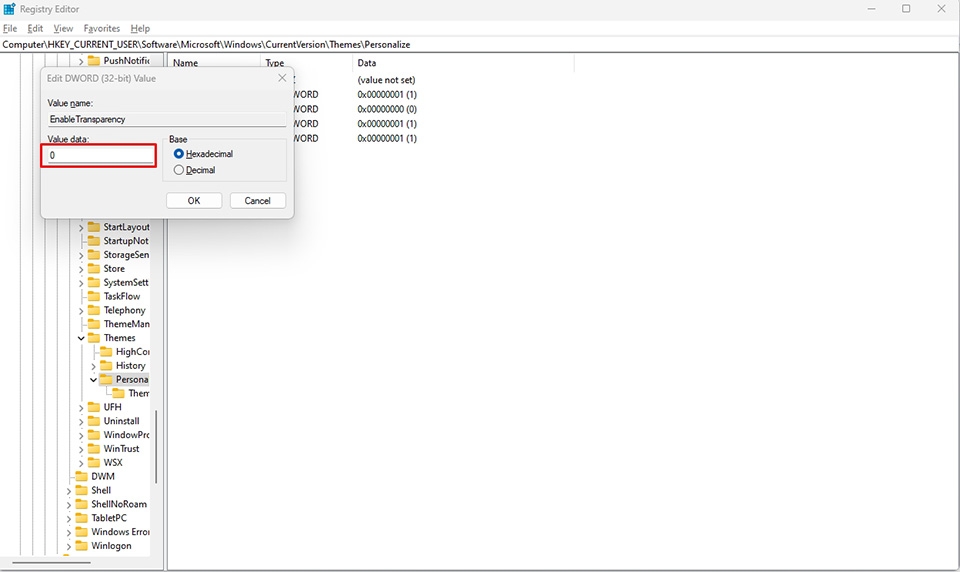The height and width of the screenshot is (572, 960).
Task: Expand the SystemSettings tree node
Action: [x=81, y=283]
